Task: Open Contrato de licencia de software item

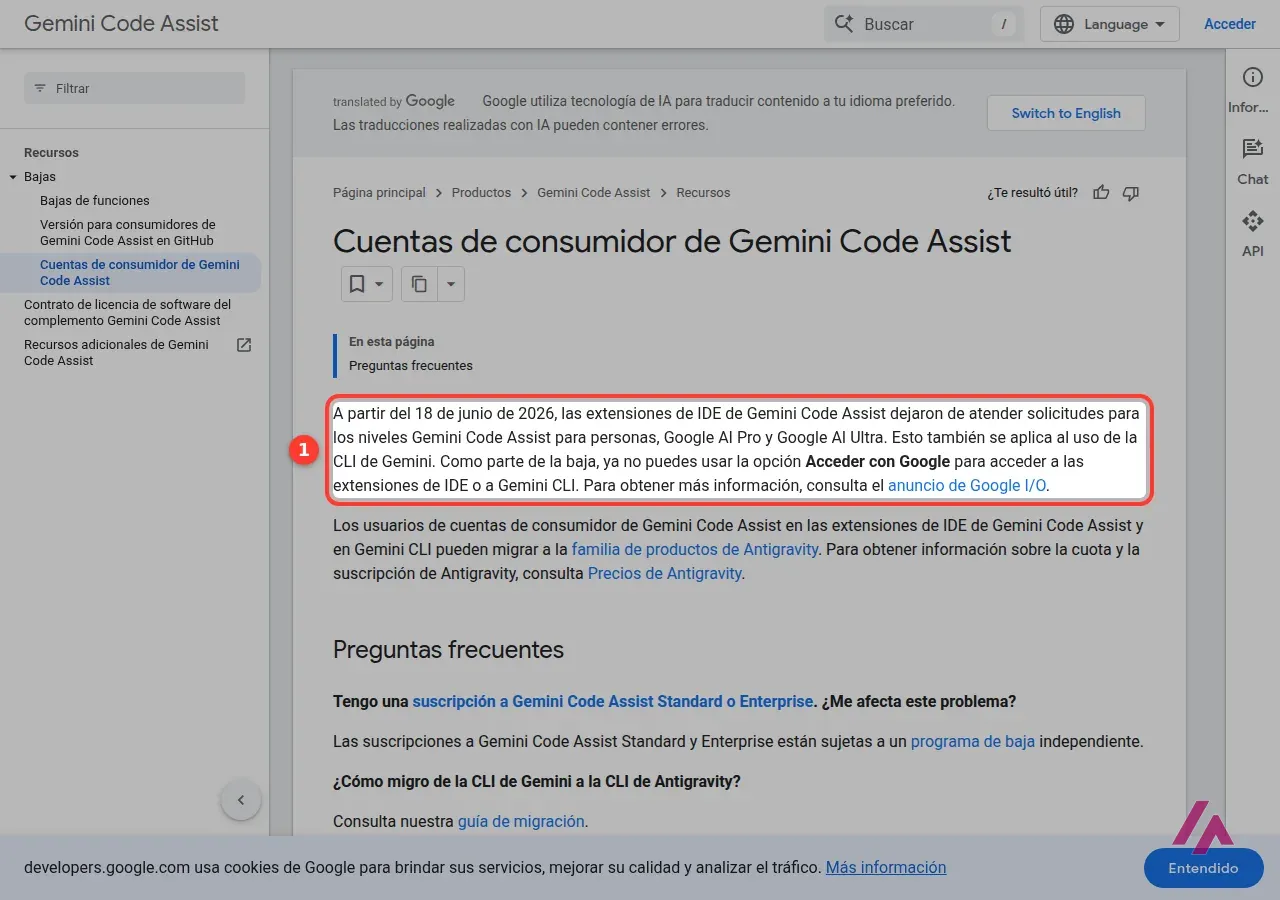Action: [x=128, y=313]
